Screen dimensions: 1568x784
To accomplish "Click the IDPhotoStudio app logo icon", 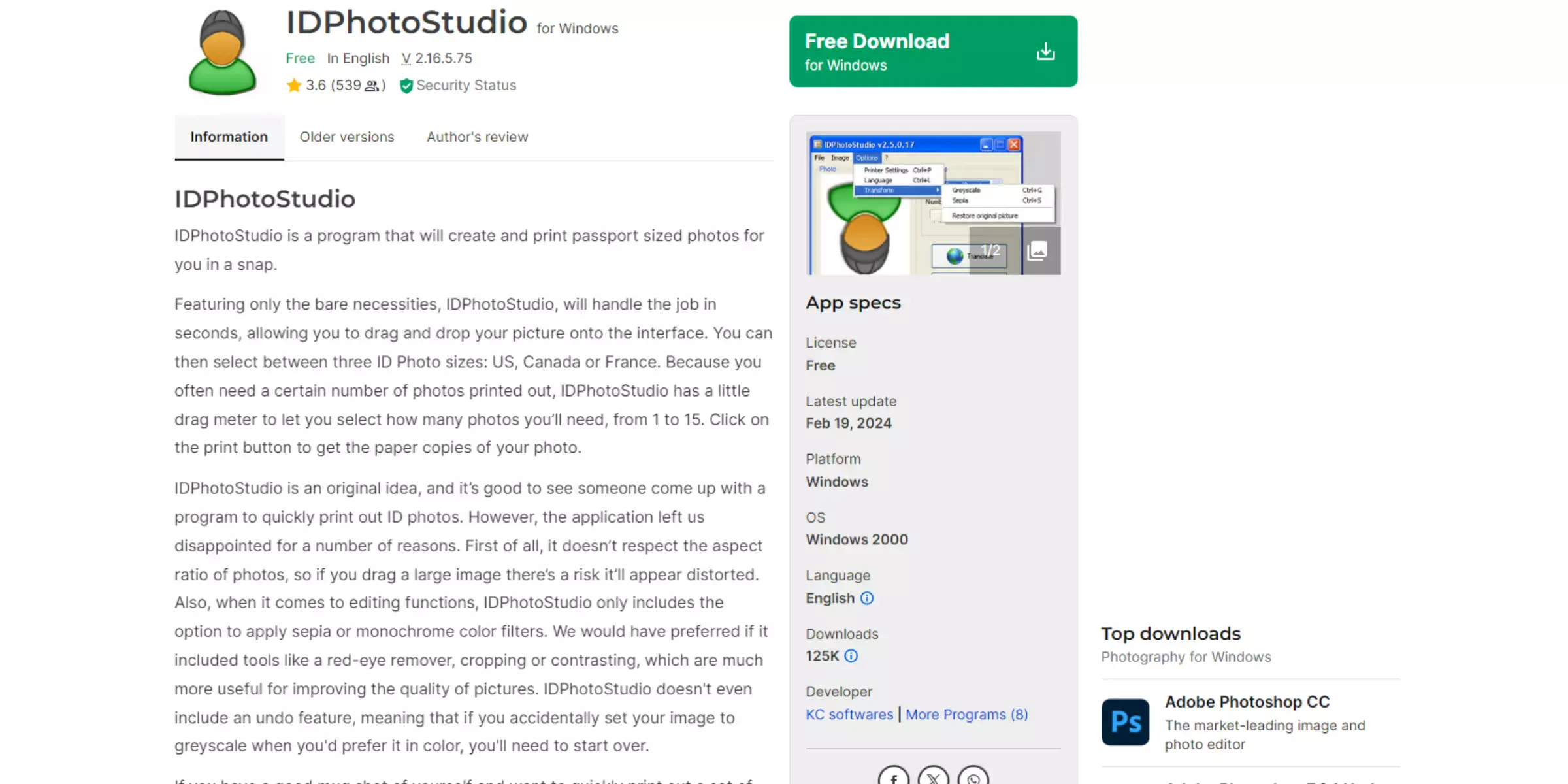I will pos(222,52).
